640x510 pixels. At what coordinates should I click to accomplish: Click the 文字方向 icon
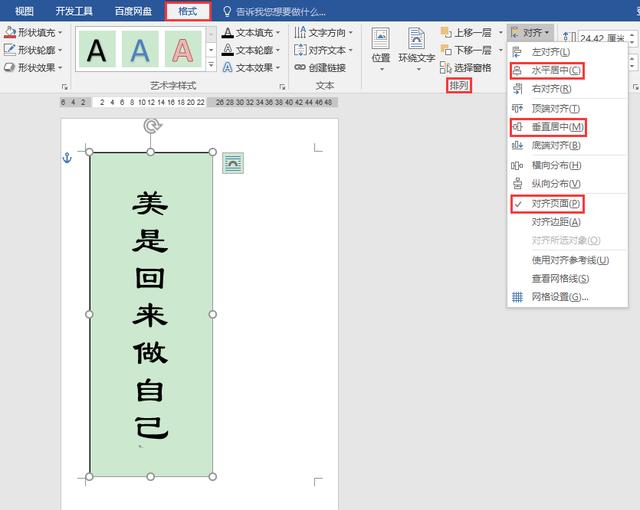pos(300,32)
